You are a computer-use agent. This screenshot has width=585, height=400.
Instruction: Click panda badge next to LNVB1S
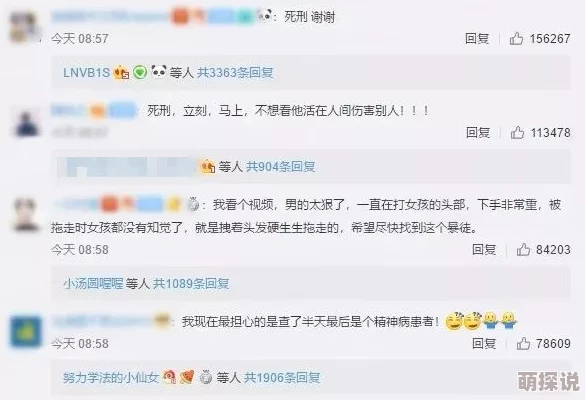(159, 71)
